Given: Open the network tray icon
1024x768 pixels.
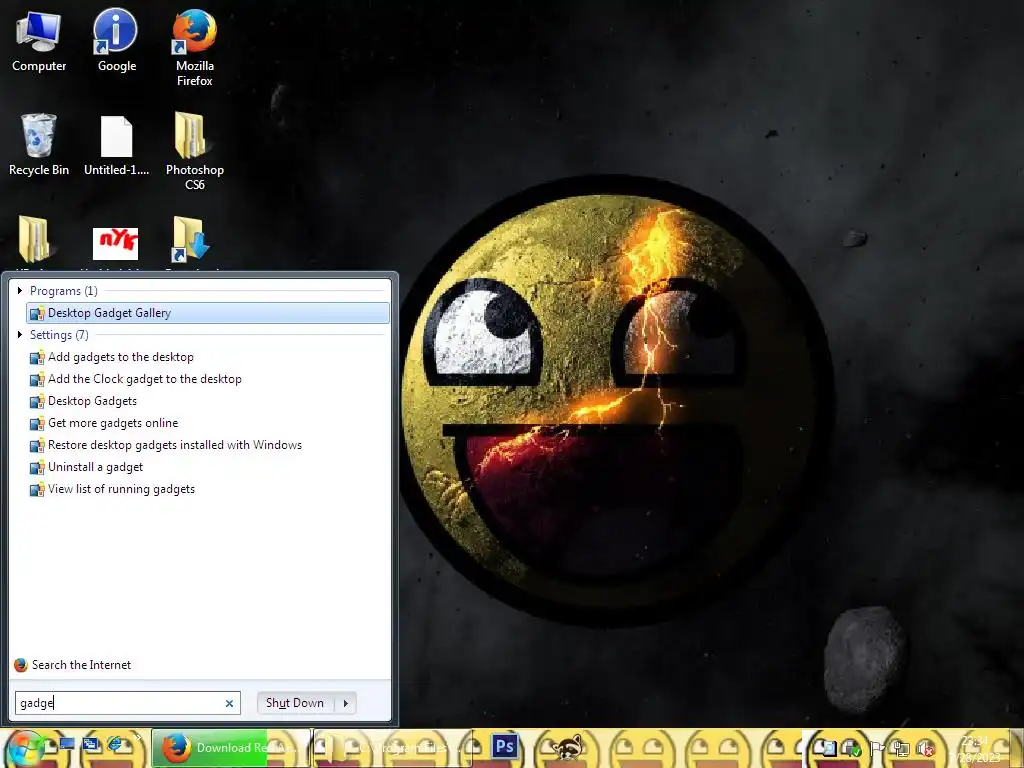Looking at the screenshot, I should tap(901, 748).
